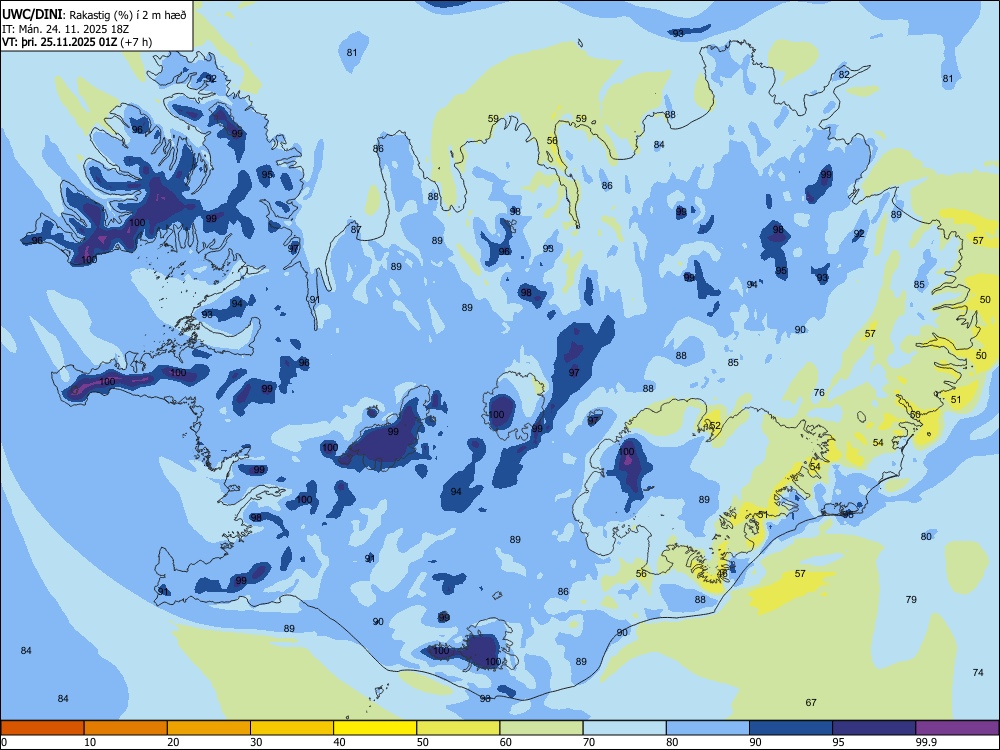Image resolution: width=1000 pixels, height=750 pixels.
Task: Click the map value '76' on the map
Action: [819, 392]
